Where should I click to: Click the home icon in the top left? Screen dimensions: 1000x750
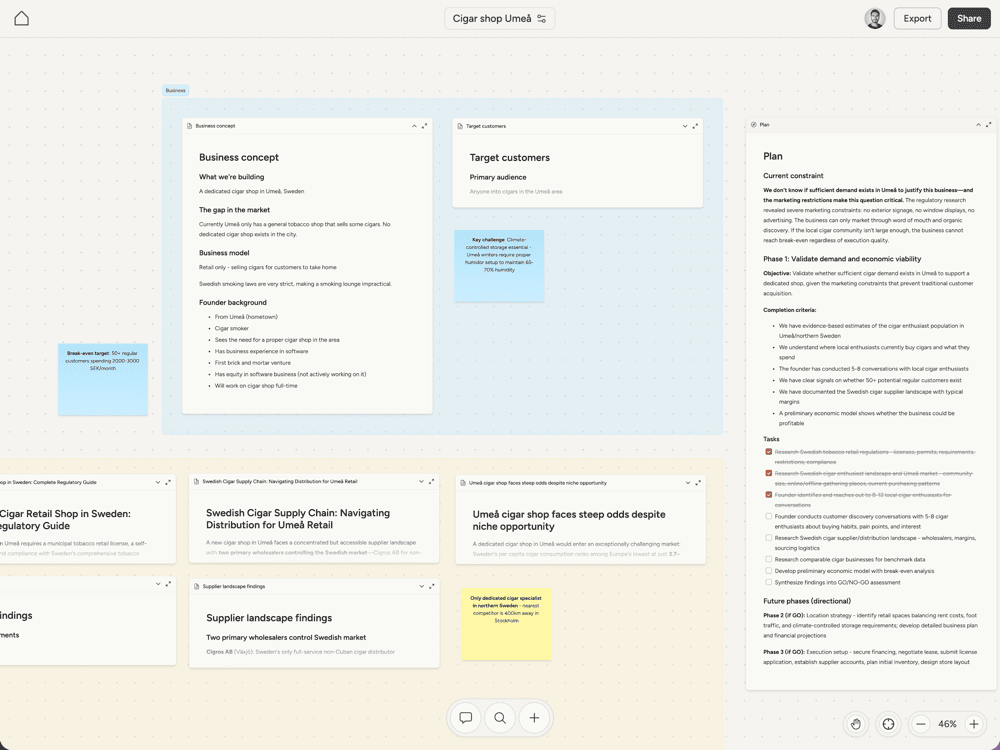click(x=21, y=18)
